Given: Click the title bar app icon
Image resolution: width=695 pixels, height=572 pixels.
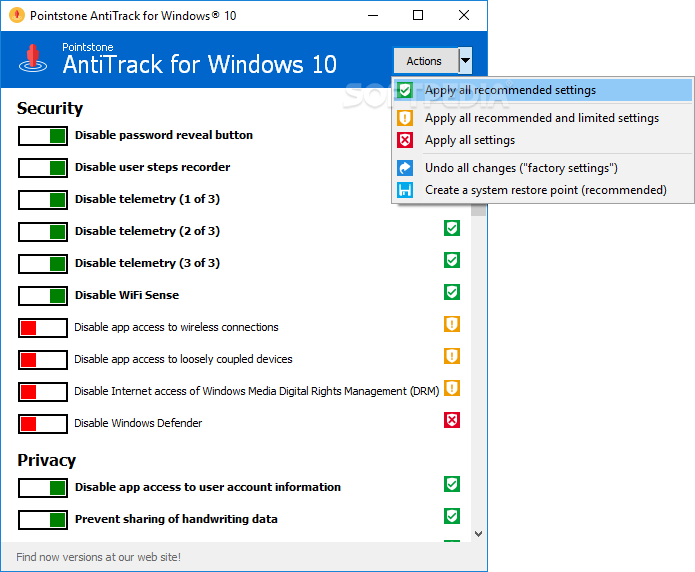Looking at the screenshot, I should 16,16.
